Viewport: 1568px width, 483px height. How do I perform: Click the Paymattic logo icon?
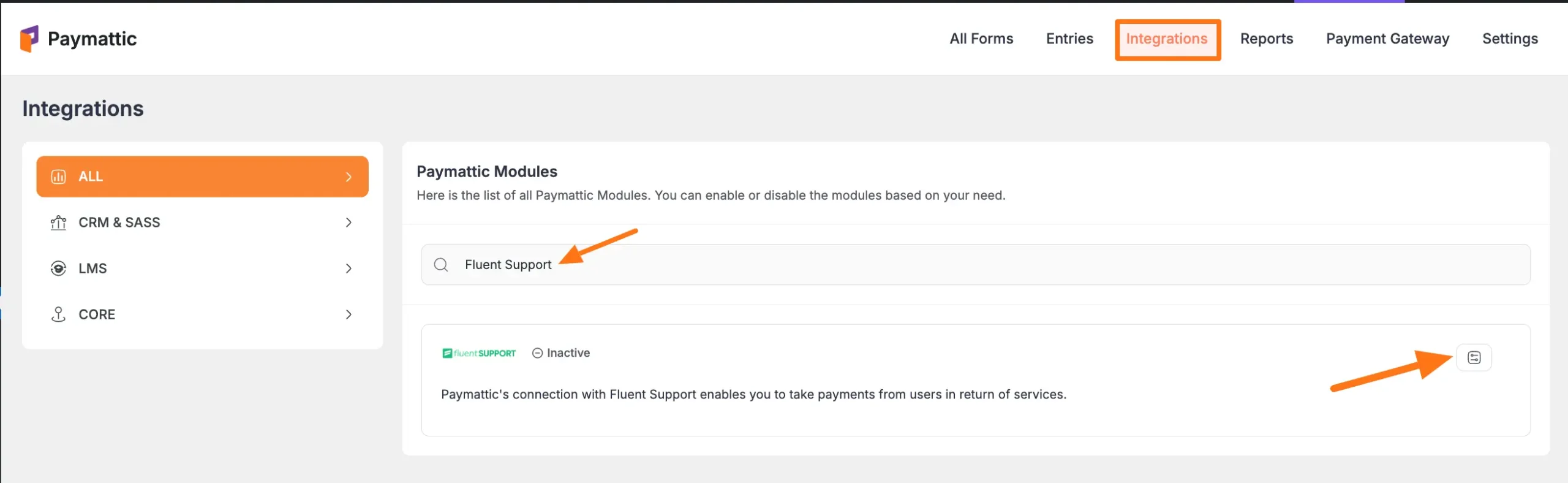[29, 39]
